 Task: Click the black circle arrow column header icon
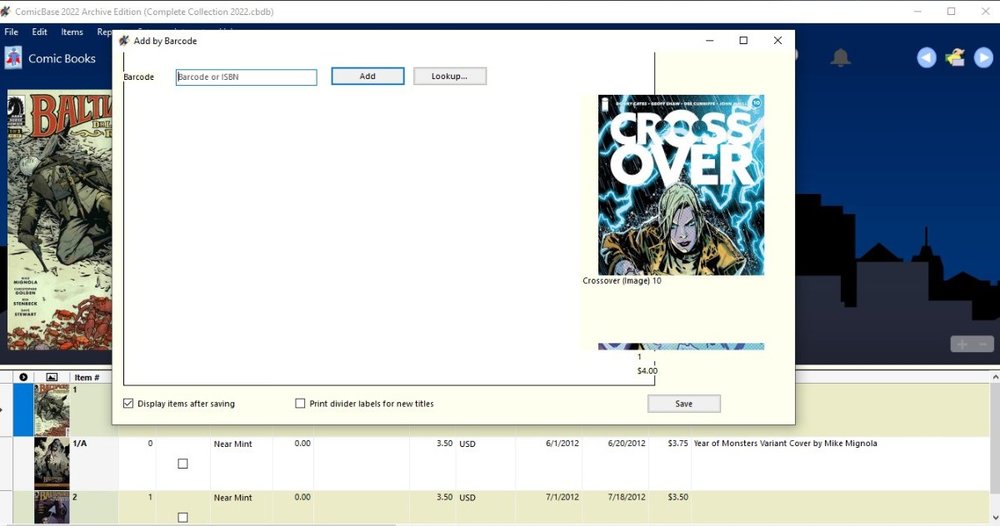click(23, 377)
